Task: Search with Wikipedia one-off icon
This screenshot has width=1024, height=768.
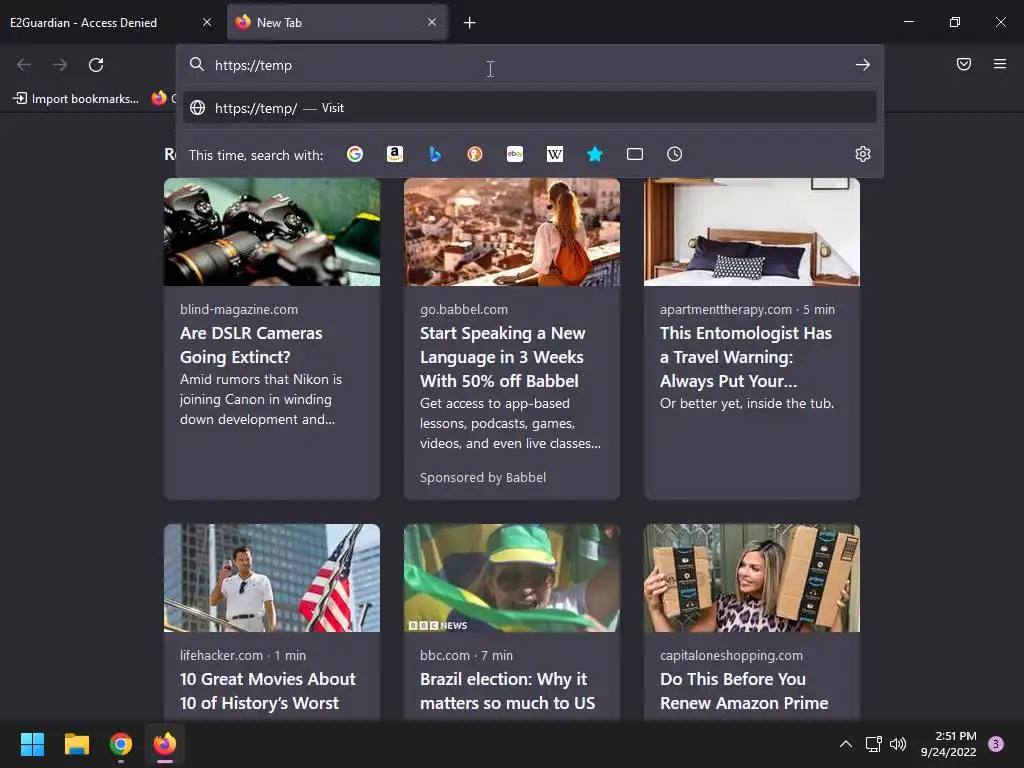Action: (x=554, y=154)
